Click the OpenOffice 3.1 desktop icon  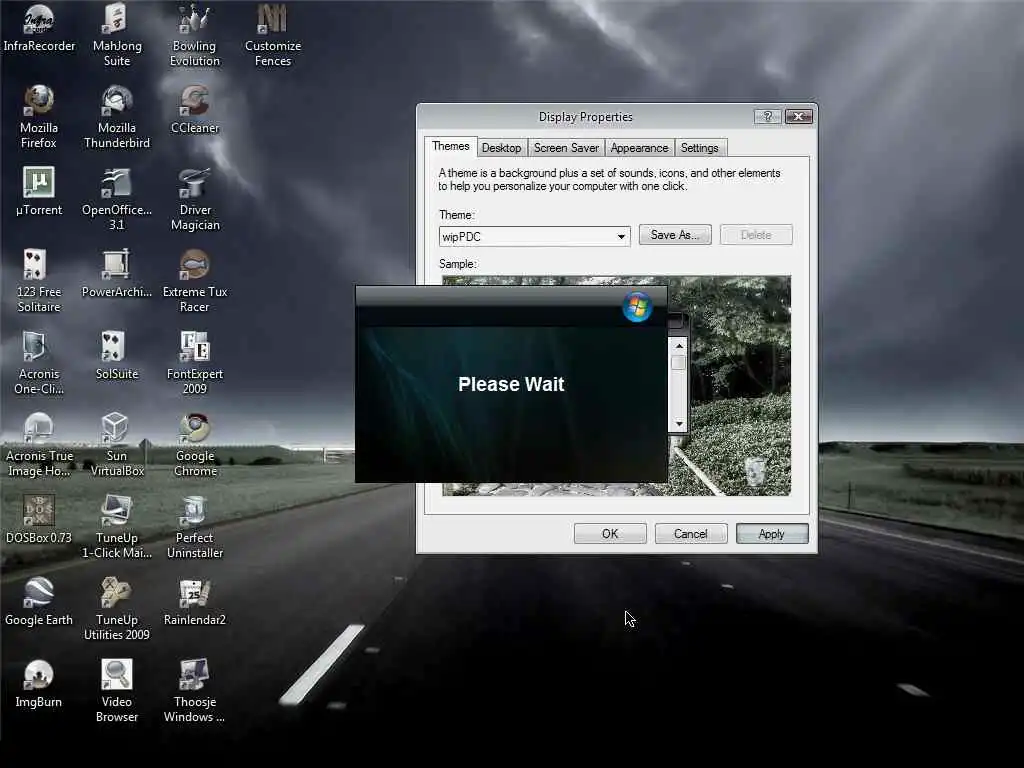[117, 199]
